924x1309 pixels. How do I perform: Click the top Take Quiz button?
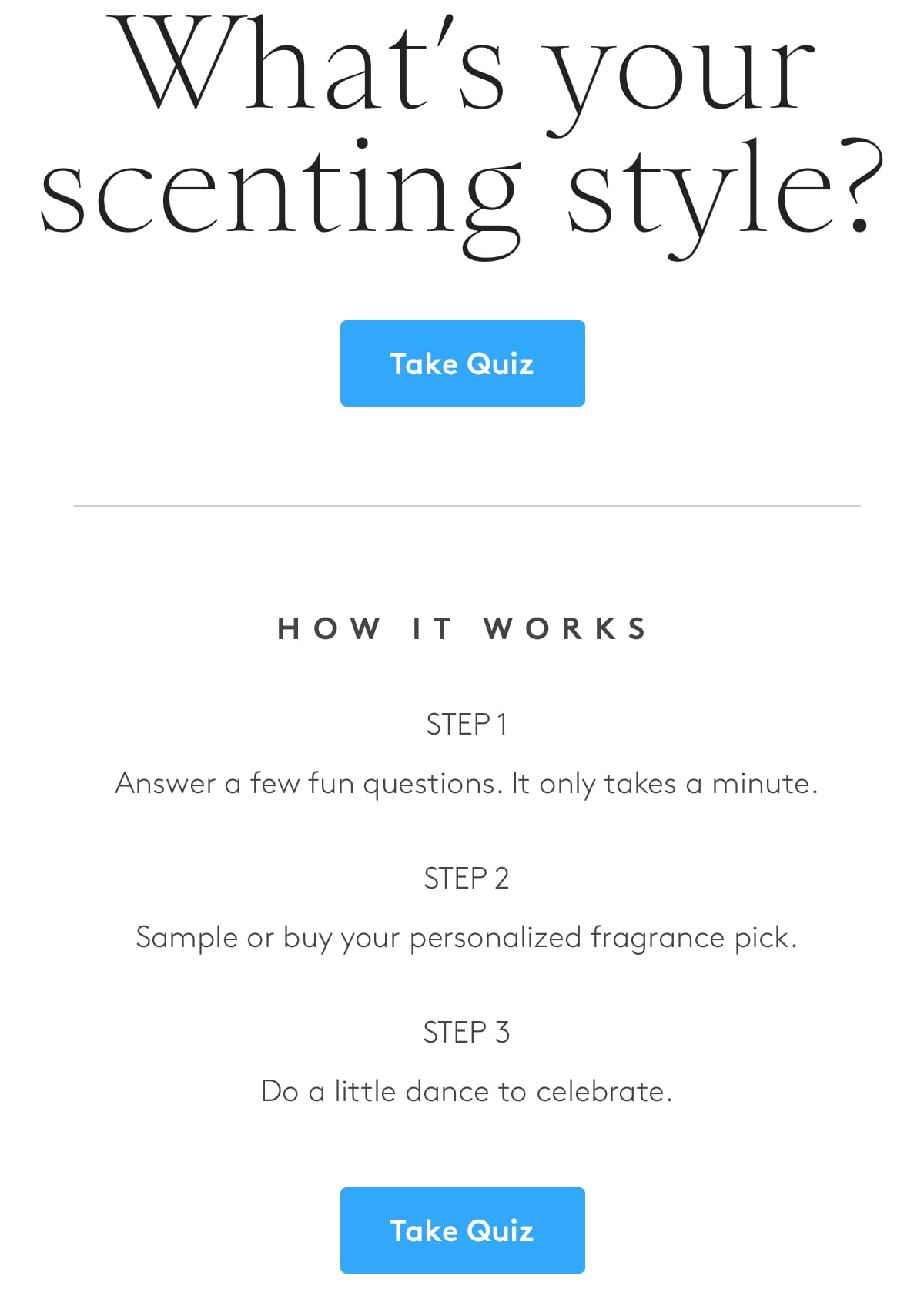pyautogui.click(x=462, y=363)
